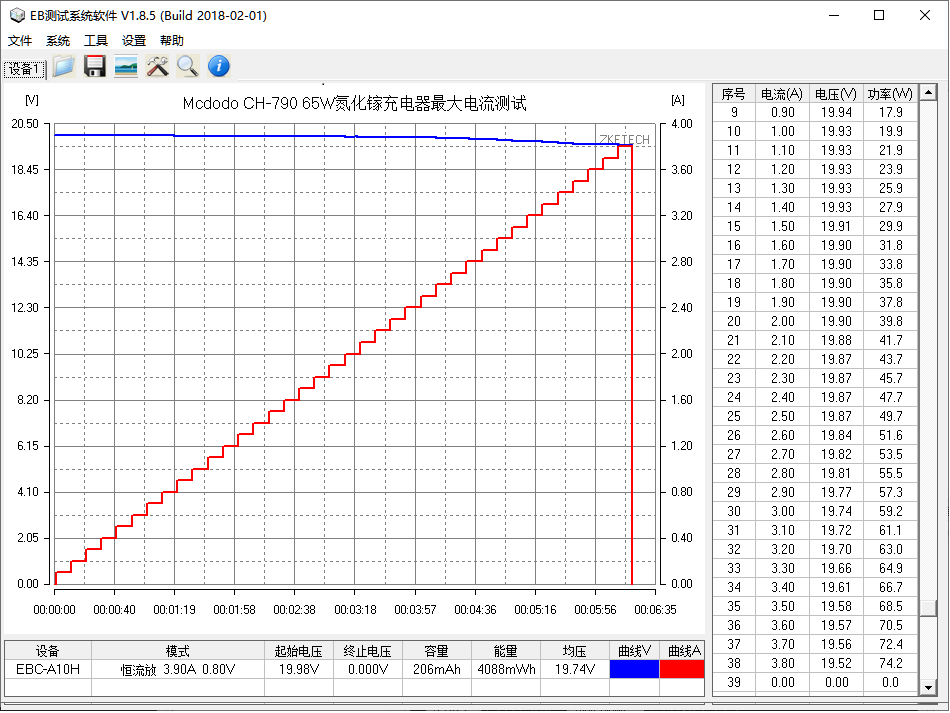The image size is (950, 713).
Task: Select row 20 with 2.00 current
Action: (x=815, y=321)
